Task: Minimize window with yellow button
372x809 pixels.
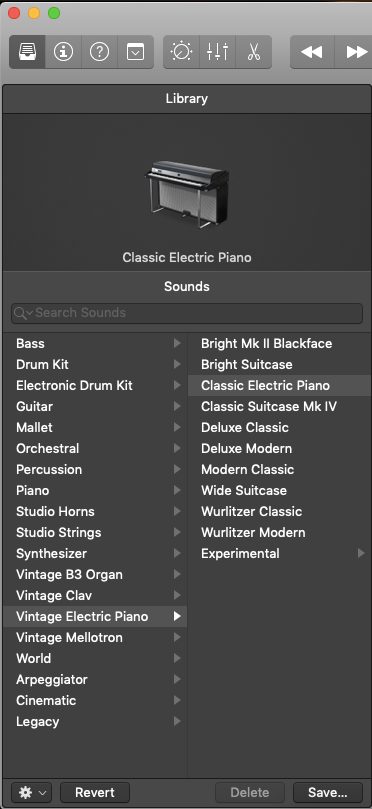Action: point(34,13)
